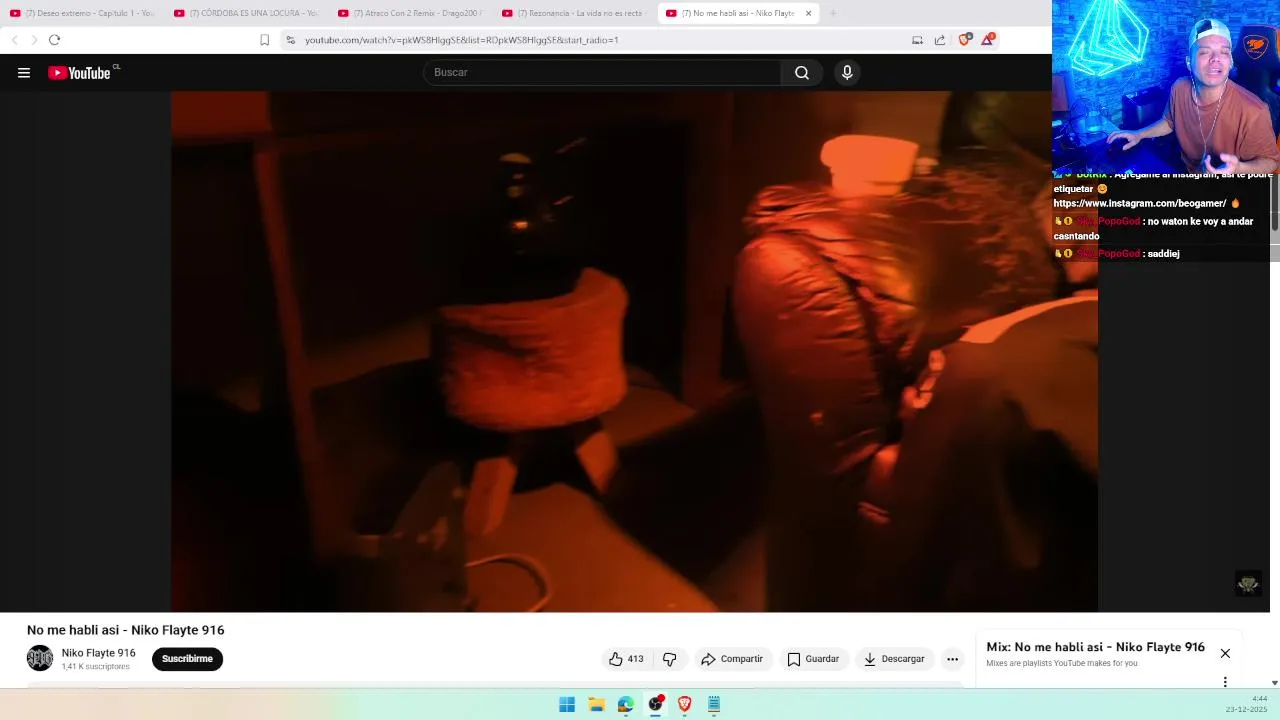Image resolution: width=1280 pixels, height=720 pixels.
Task: Go back in browser history
Action: 15,40
